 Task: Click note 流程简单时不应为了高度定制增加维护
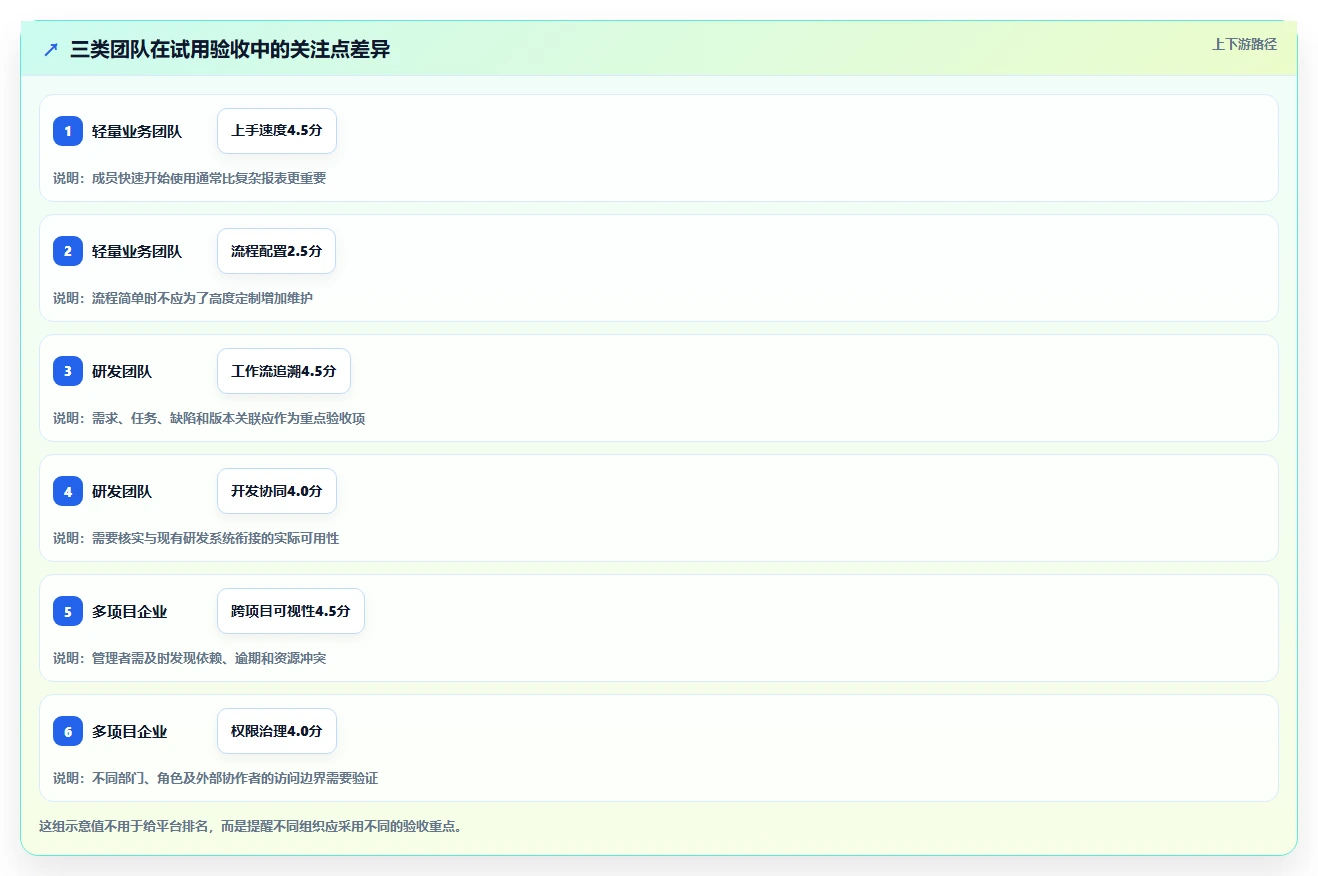[x=202, y=298]
